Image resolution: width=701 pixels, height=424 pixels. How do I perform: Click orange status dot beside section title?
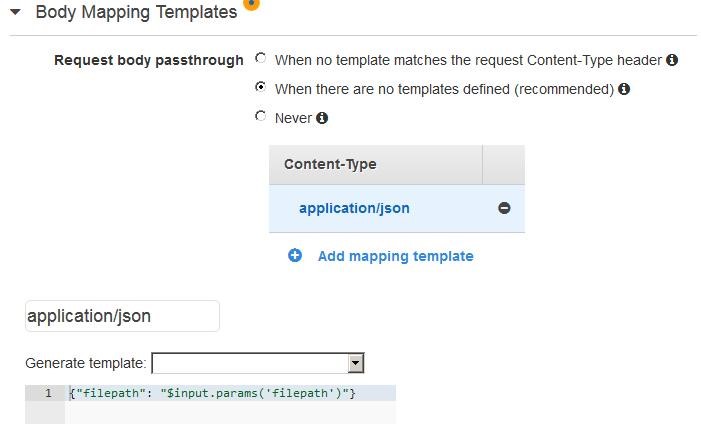pos(251,4)
